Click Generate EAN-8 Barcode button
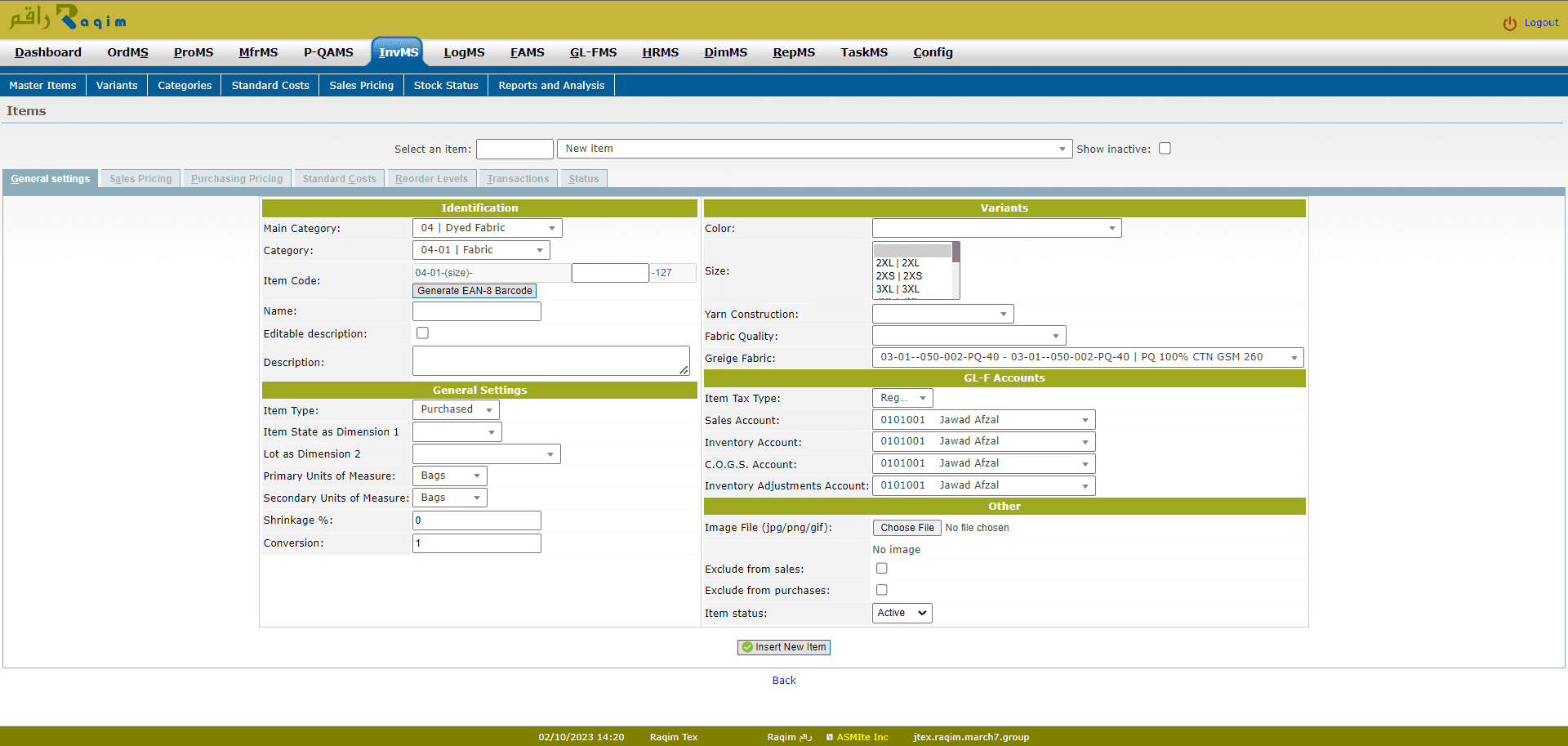This screenshot has height=746, width=1568. tap(474, 291)
